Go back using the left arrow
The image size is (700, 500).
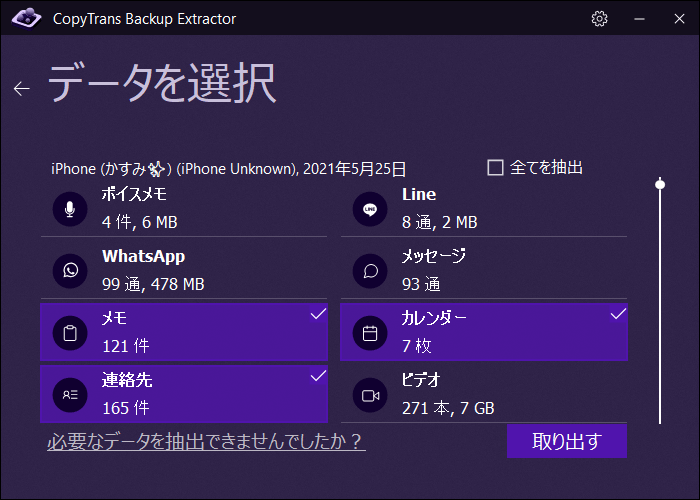tap(21, 89)
